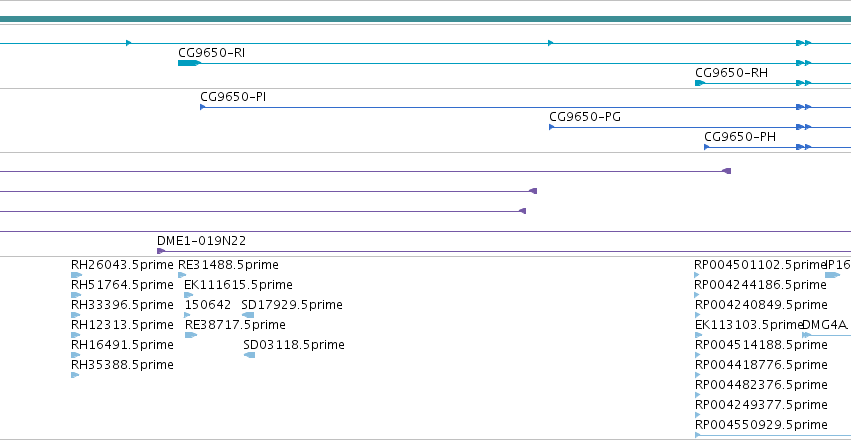Select the CG9650-RH first exon glyph
This screenshot has height=440, width=851.
click(x=700, y=83)
